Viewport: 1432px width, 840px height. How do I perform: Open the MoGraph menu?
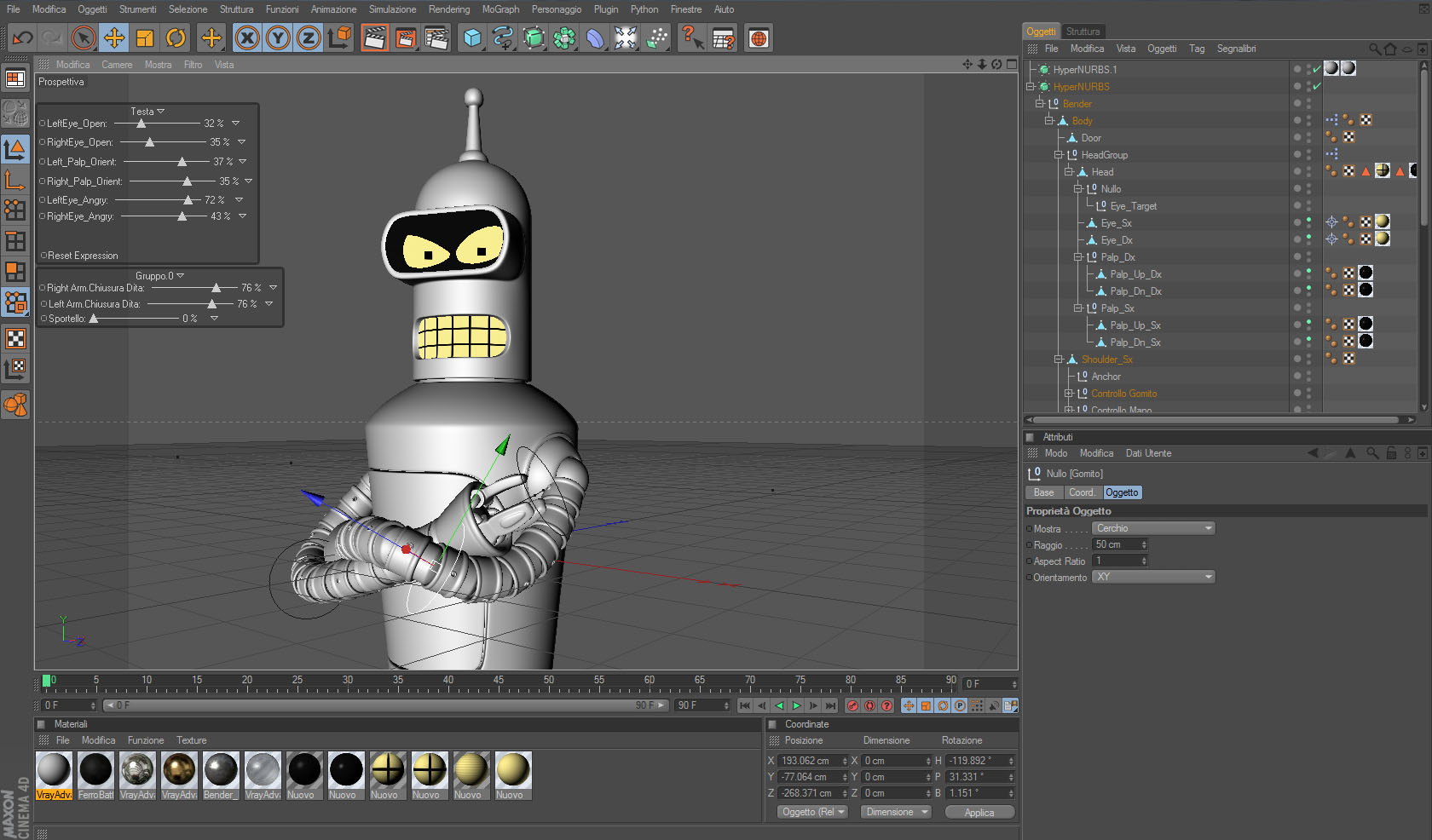tap(500, 9)
